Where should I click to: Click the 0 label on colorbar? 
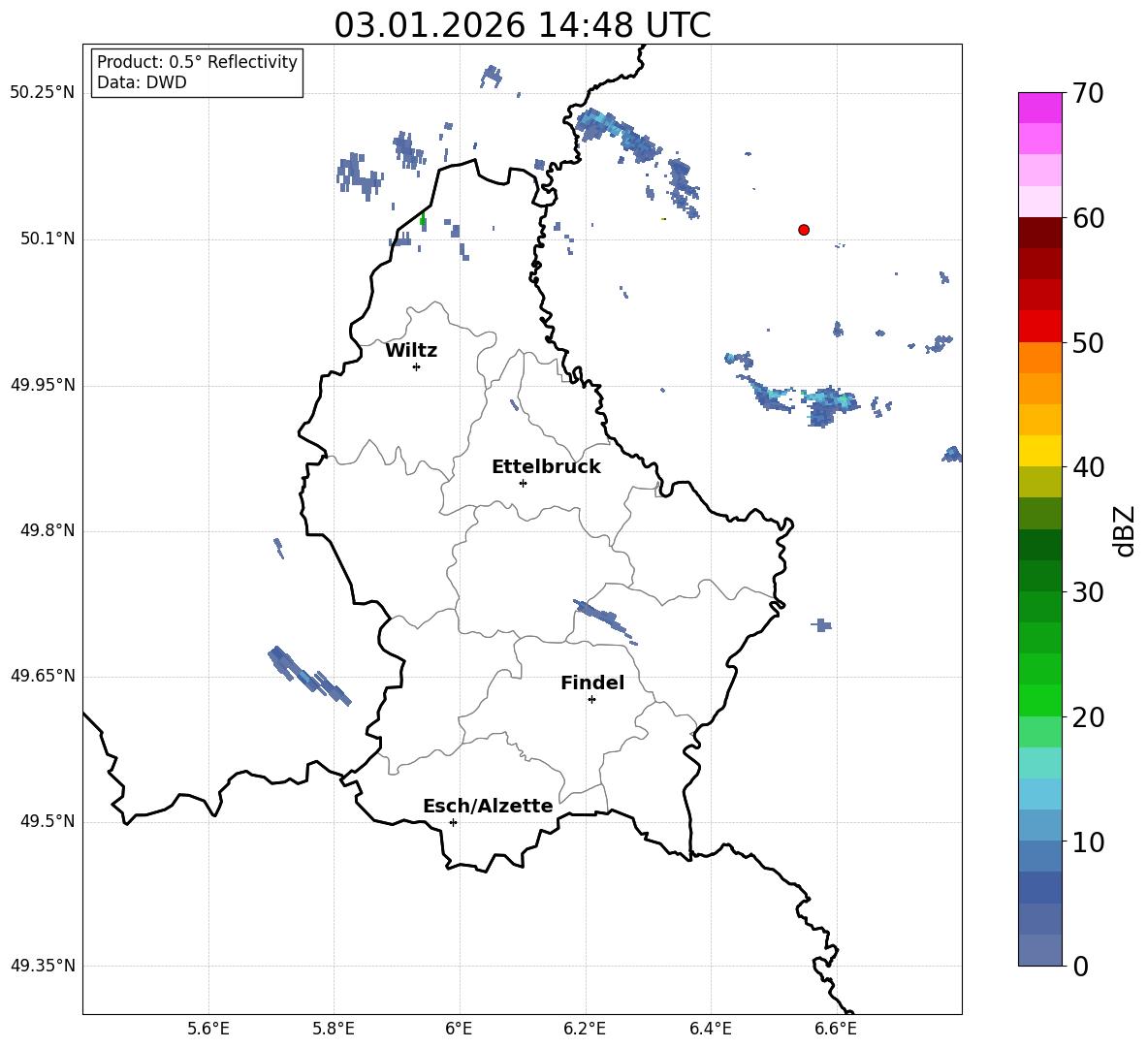[1080, 966]
